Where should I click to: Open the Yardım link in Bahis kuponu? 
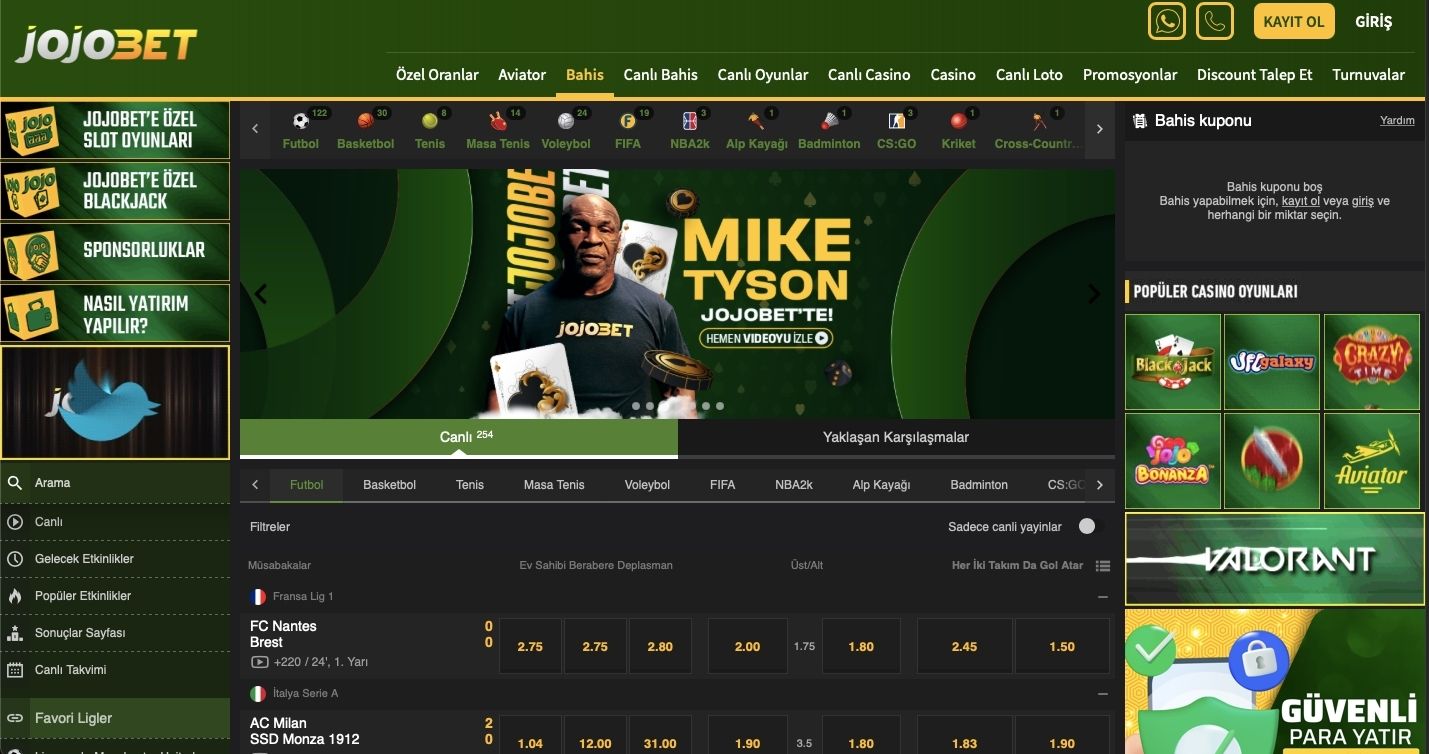[x=1397, y=120]
